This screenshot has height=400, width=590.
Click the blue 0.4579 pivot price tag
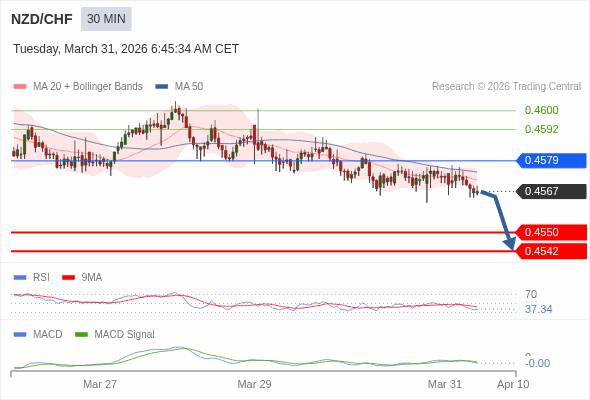[551, 161]
